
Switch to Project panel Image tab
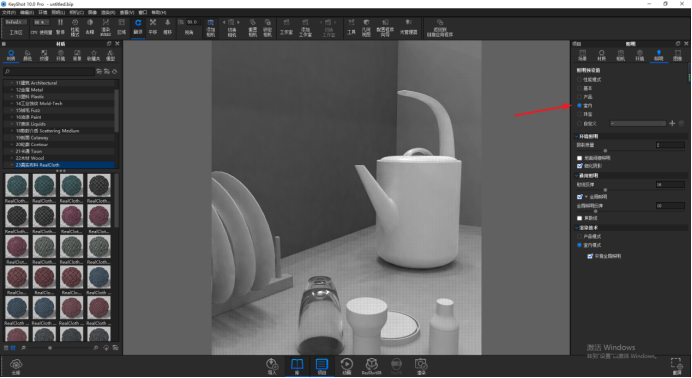click(677, 55)
